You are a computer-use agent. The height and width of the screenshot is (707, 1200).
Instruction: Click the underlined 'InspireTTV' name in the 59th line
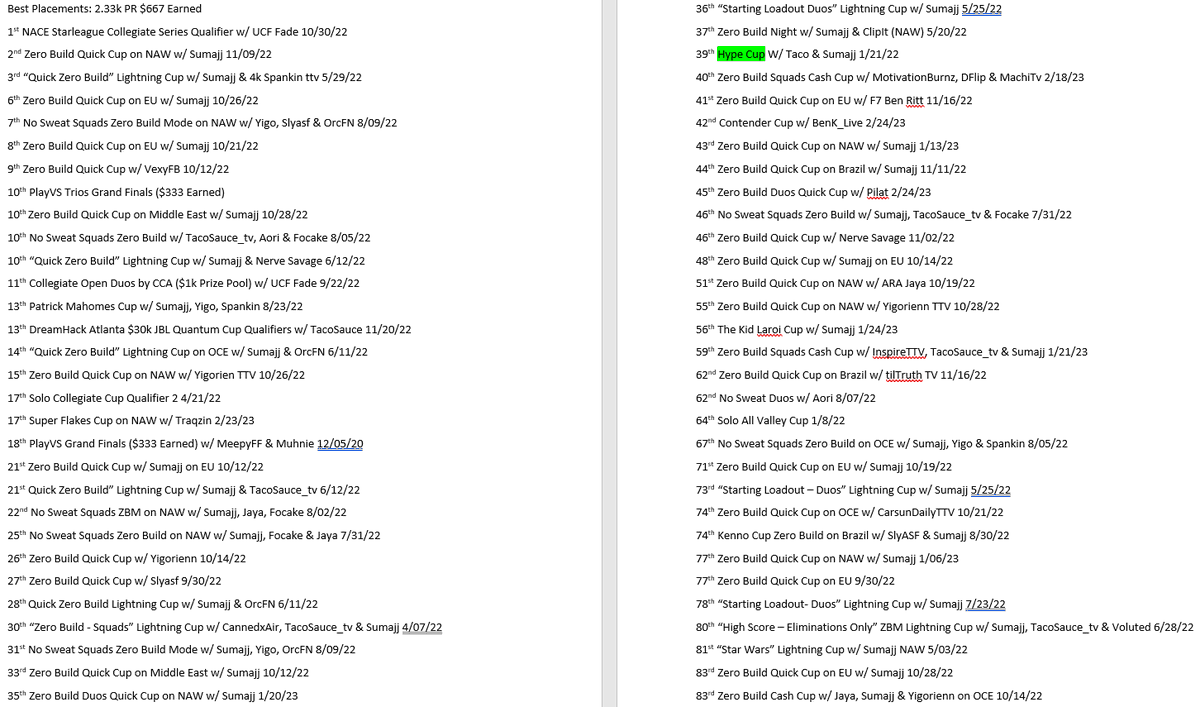coord(899,353)
